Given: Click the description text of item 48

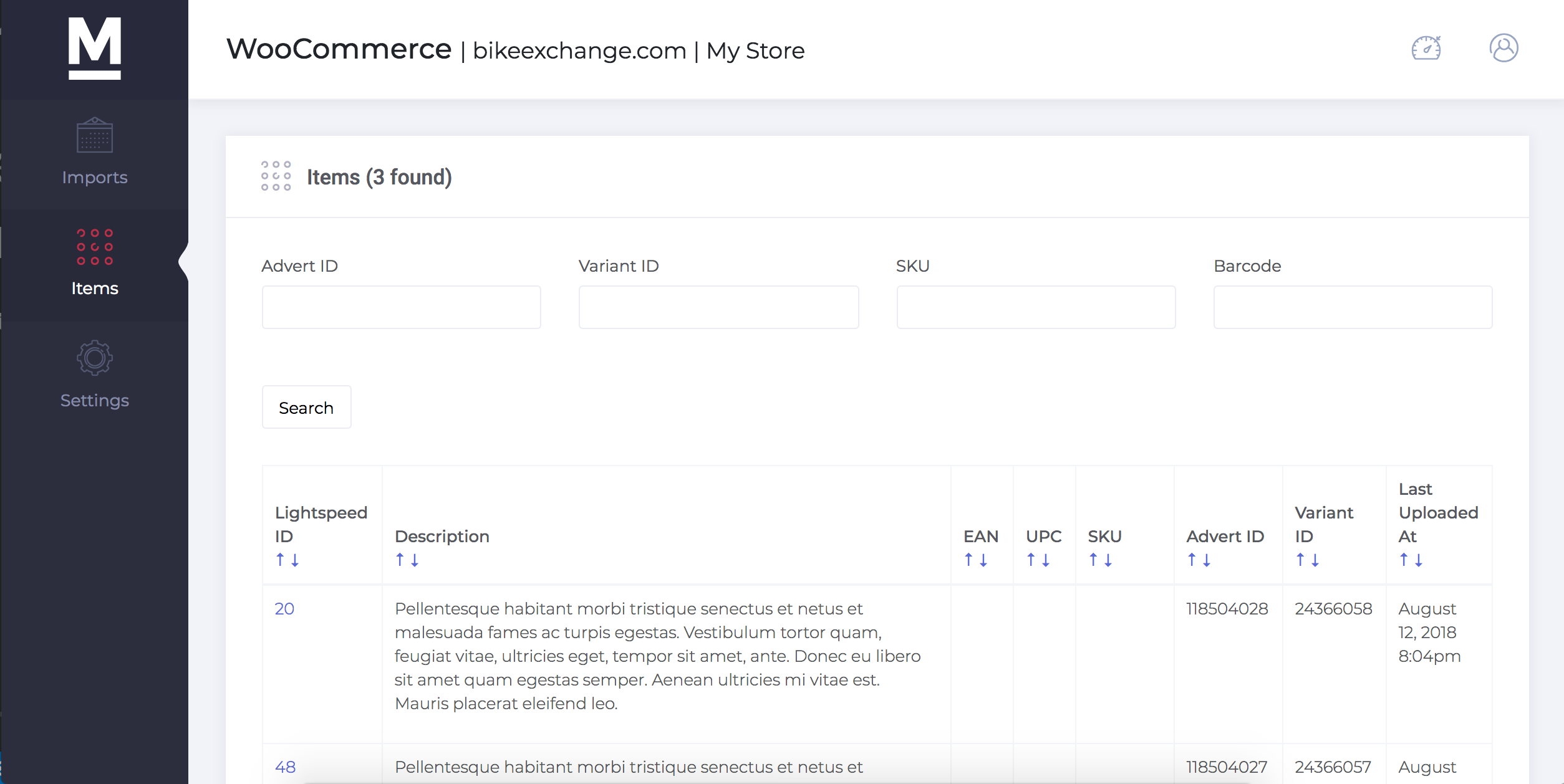Looking at the screenshot, I should [x=629, y=767].
